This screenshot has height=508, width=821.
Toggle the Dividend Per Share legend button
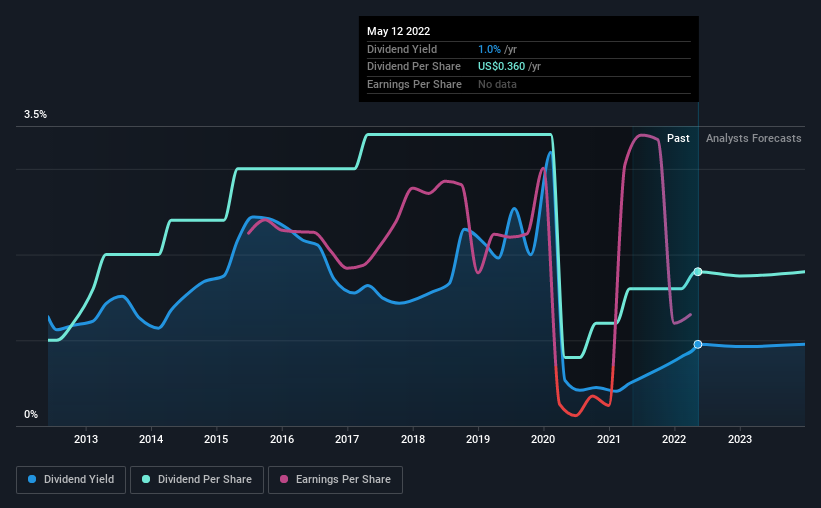pos(197,480)
